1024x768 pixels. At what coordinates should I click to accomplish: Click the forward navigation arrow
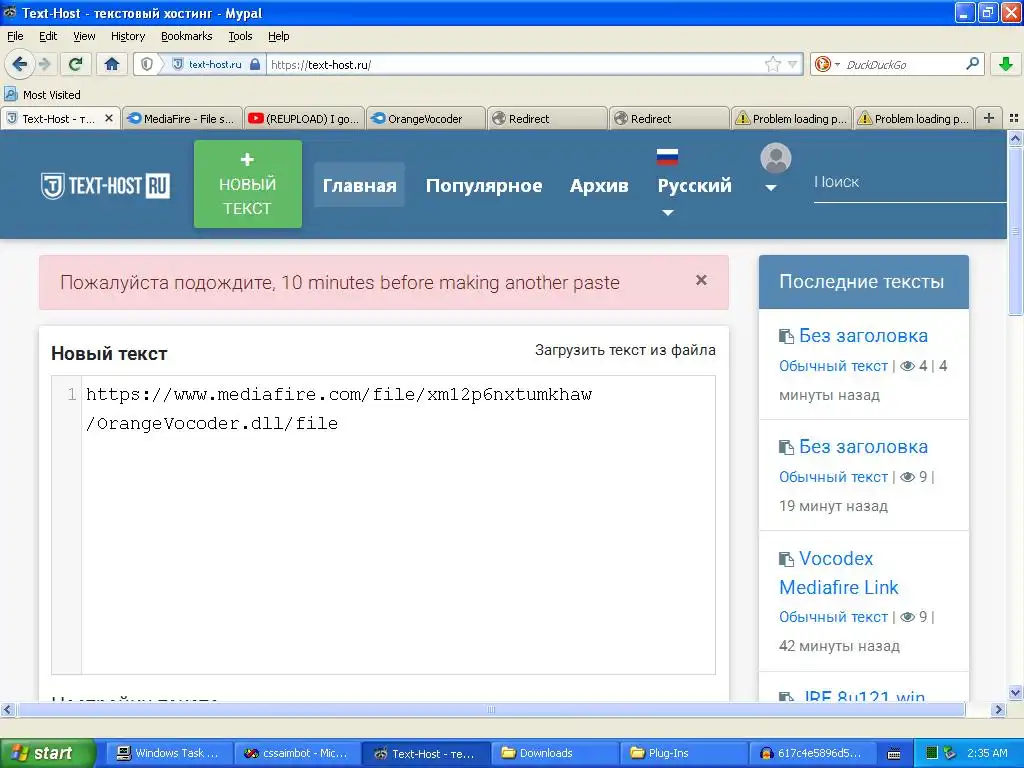(x=45, y=64)
